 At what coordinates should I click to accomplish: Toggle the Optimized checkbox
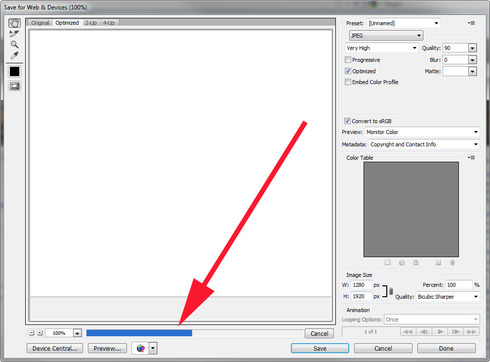348,71
